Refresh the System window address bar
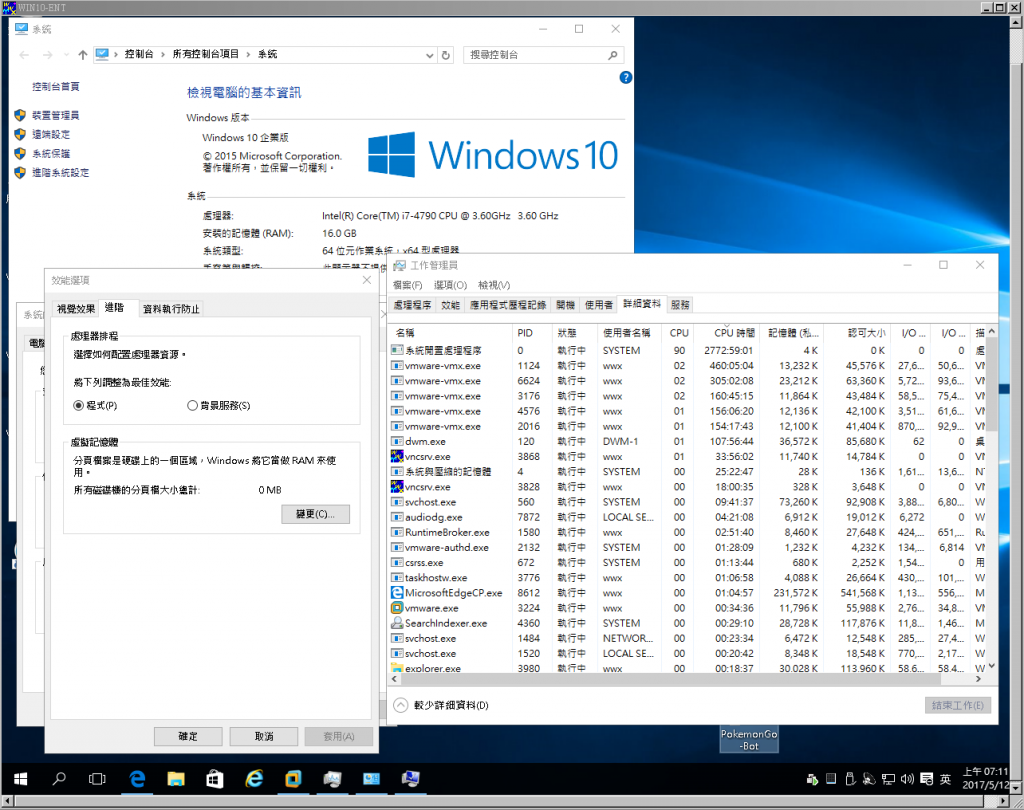The height and width of the screenshot is (810, 1024). click(x=446, y=55)
